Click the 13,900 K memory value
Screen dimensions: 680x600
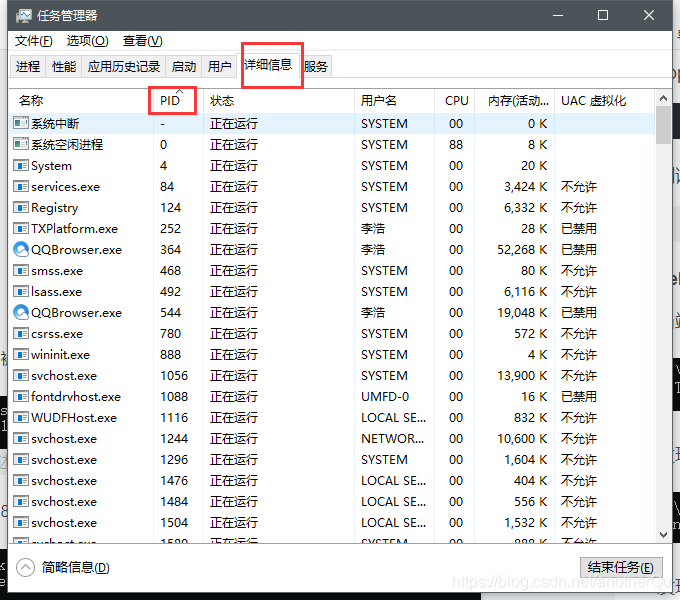click(522, 375)
